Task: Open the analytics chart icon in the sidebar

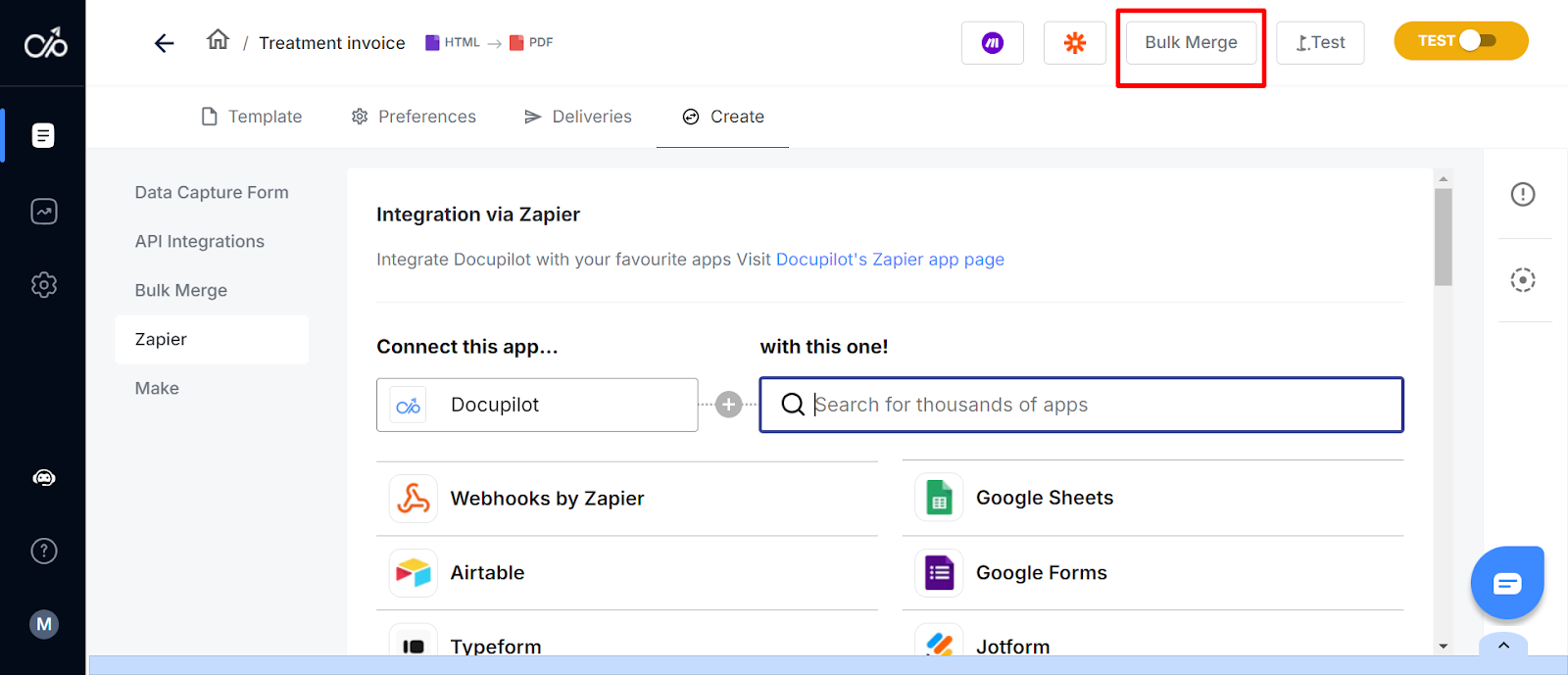Action: click(44, 211)
